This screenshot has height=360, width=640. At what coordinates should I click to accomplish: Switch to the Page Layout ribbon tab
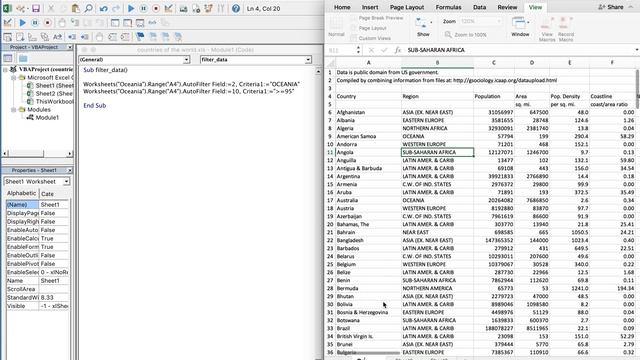(407, 7)
